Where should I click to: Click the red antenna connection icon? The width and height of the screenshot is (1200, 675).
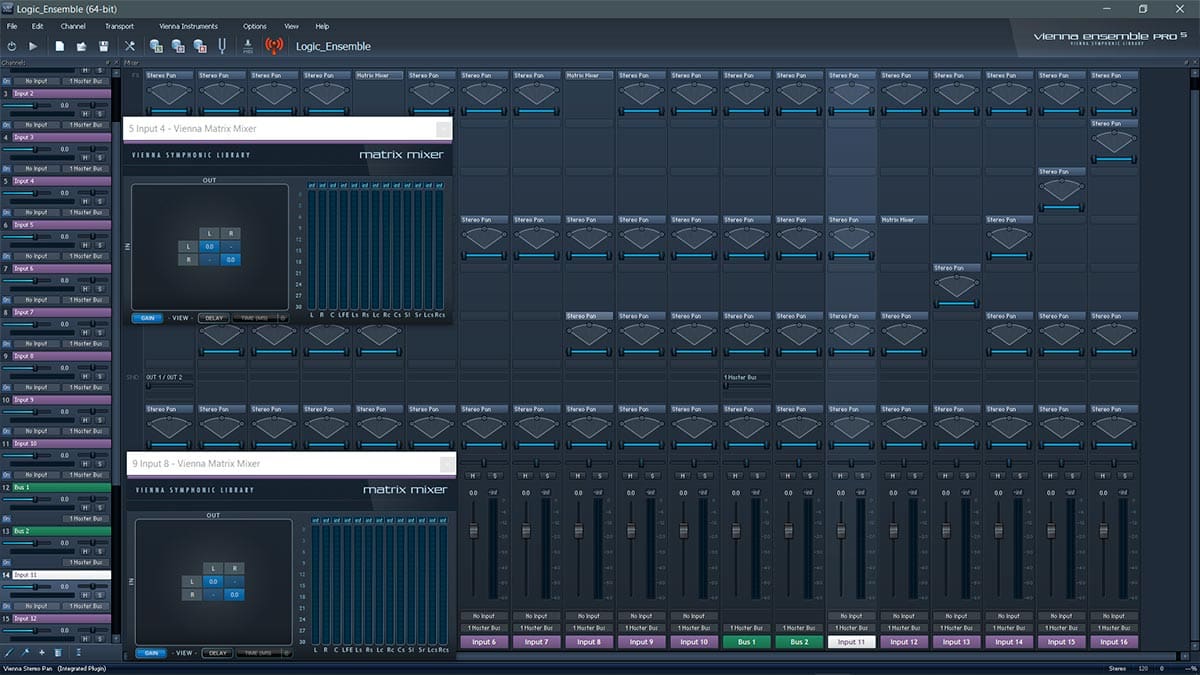point(273,46)
